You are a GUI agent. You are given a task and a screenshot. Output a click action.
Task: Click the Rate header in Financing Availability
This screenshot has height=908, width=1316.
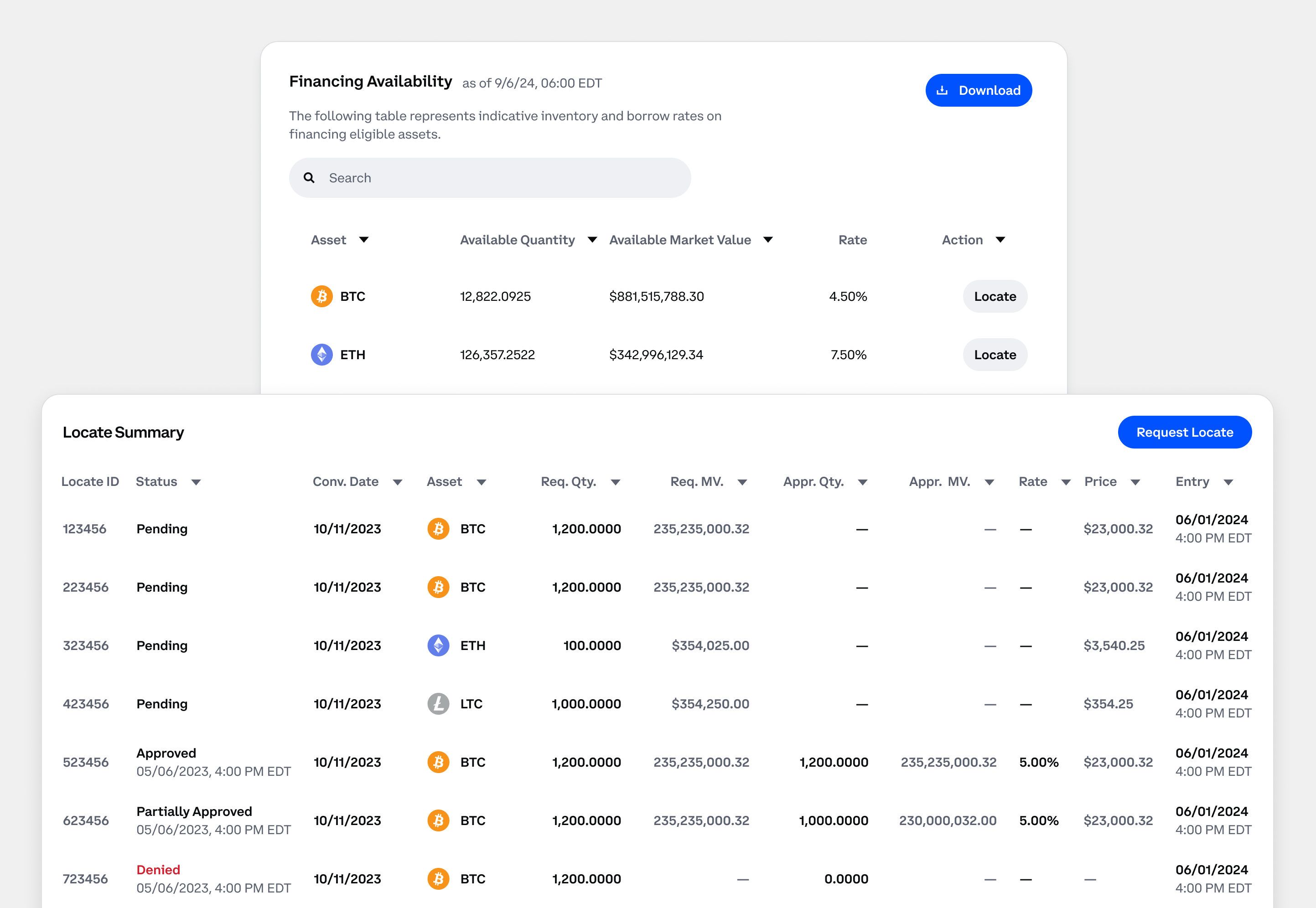[x=852, y=240]
